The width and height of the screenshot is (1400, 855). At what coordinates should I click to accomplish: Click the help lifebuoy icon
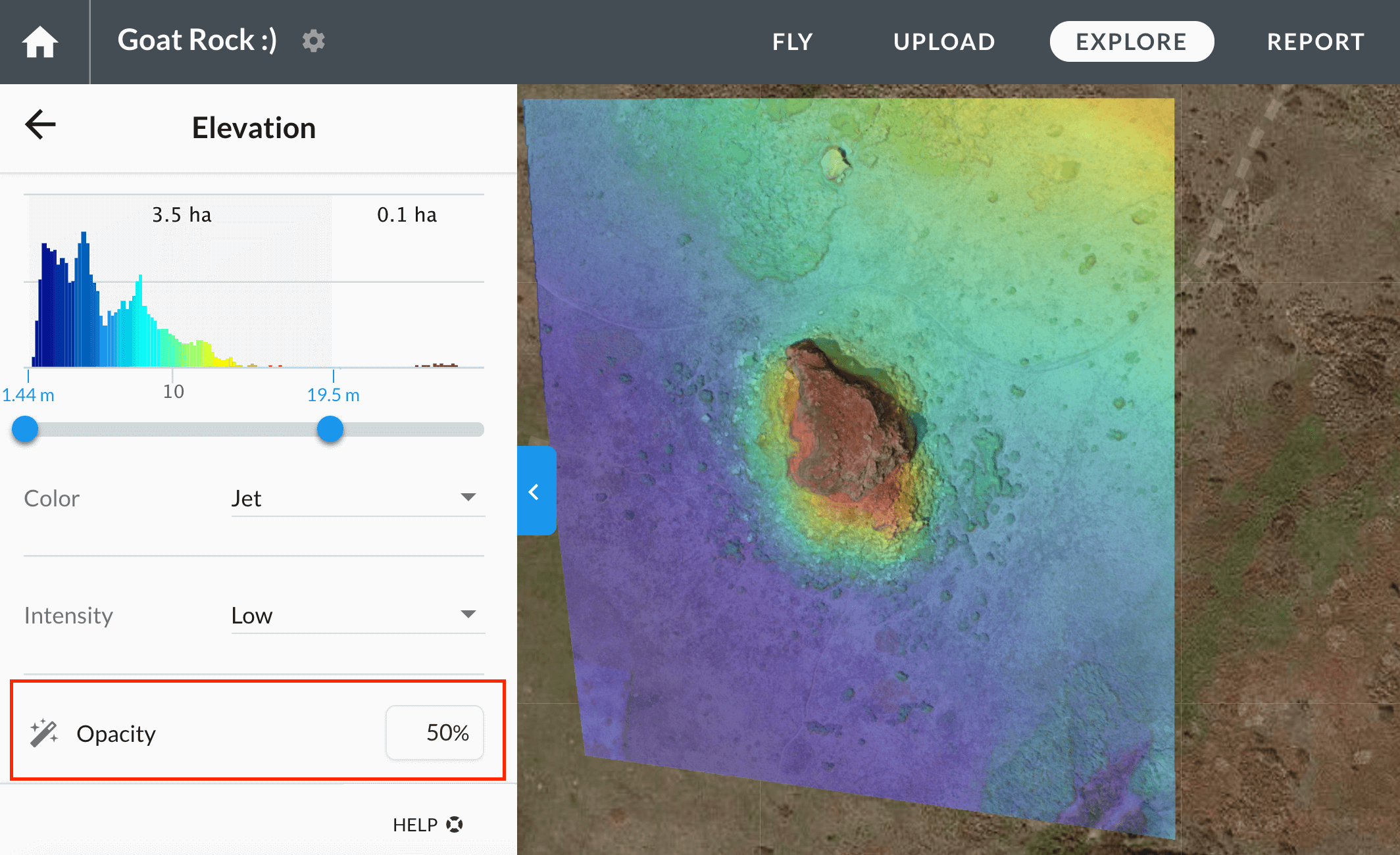pyautogui.click(x=454, y=825)
